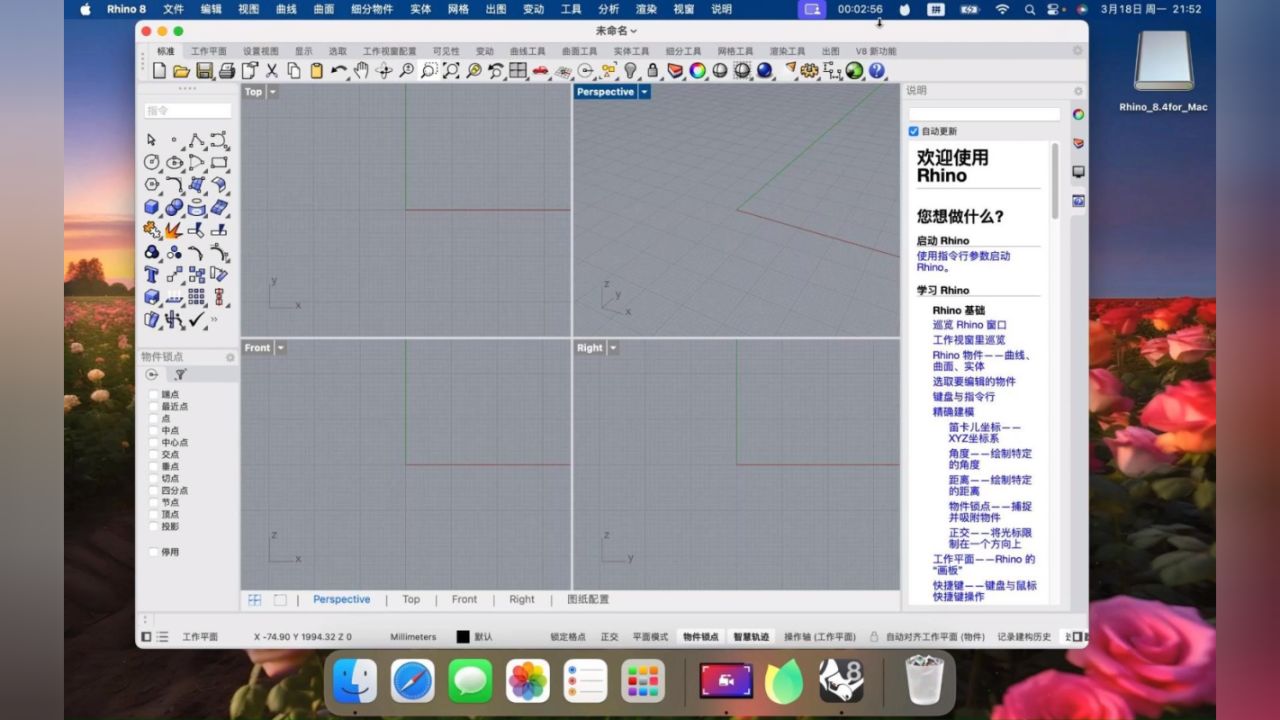Open Safari from the Dock
This screenshot has width=1280, height=720.
(x=412, y=681)
